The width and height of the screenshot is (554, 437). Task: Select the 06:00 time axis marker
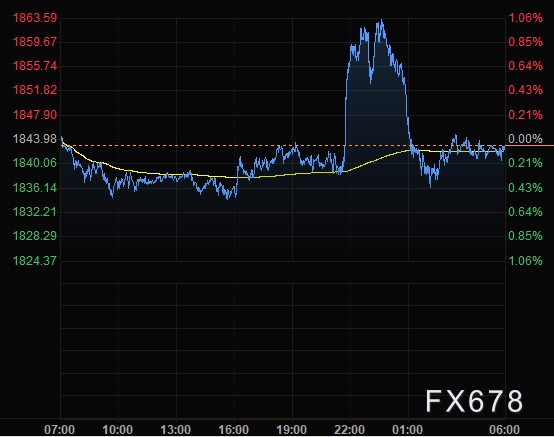504,430
